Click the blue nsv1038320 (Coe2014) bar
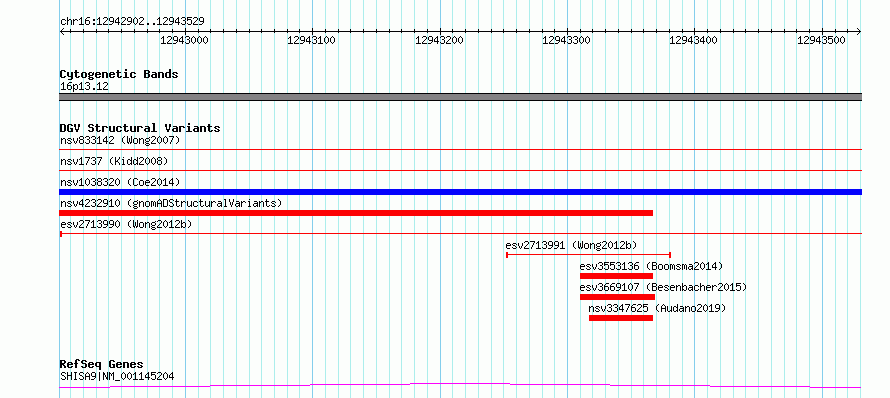The image size is (890, 398). [x=460, y=192]
